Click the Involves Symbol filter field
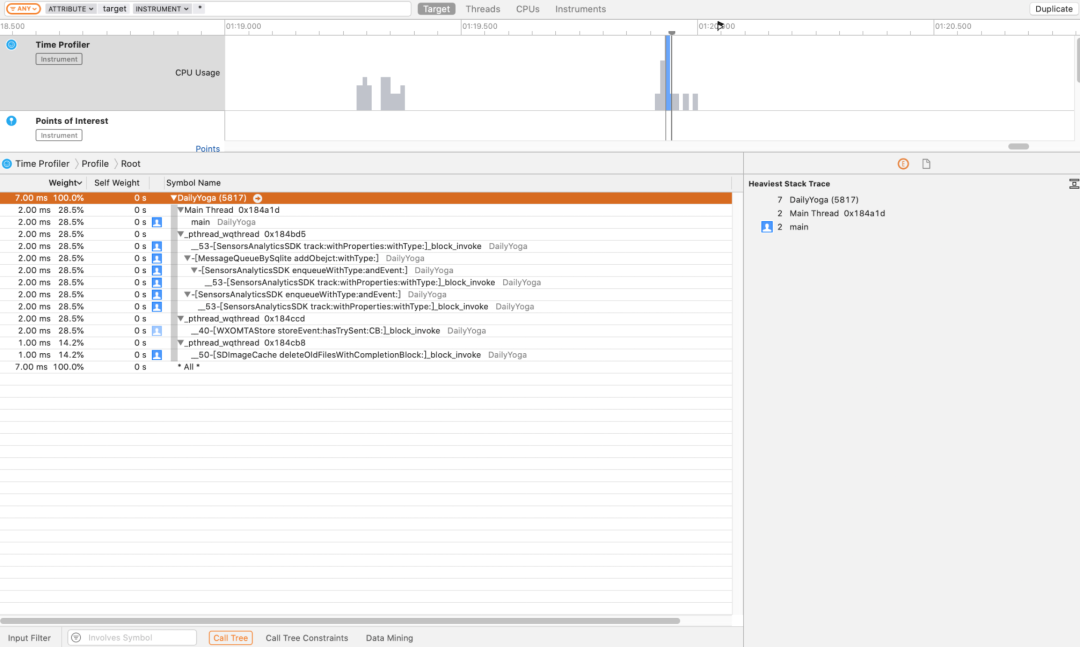The height and width of the screenshot is (647, 1080). tap(132, 638)
